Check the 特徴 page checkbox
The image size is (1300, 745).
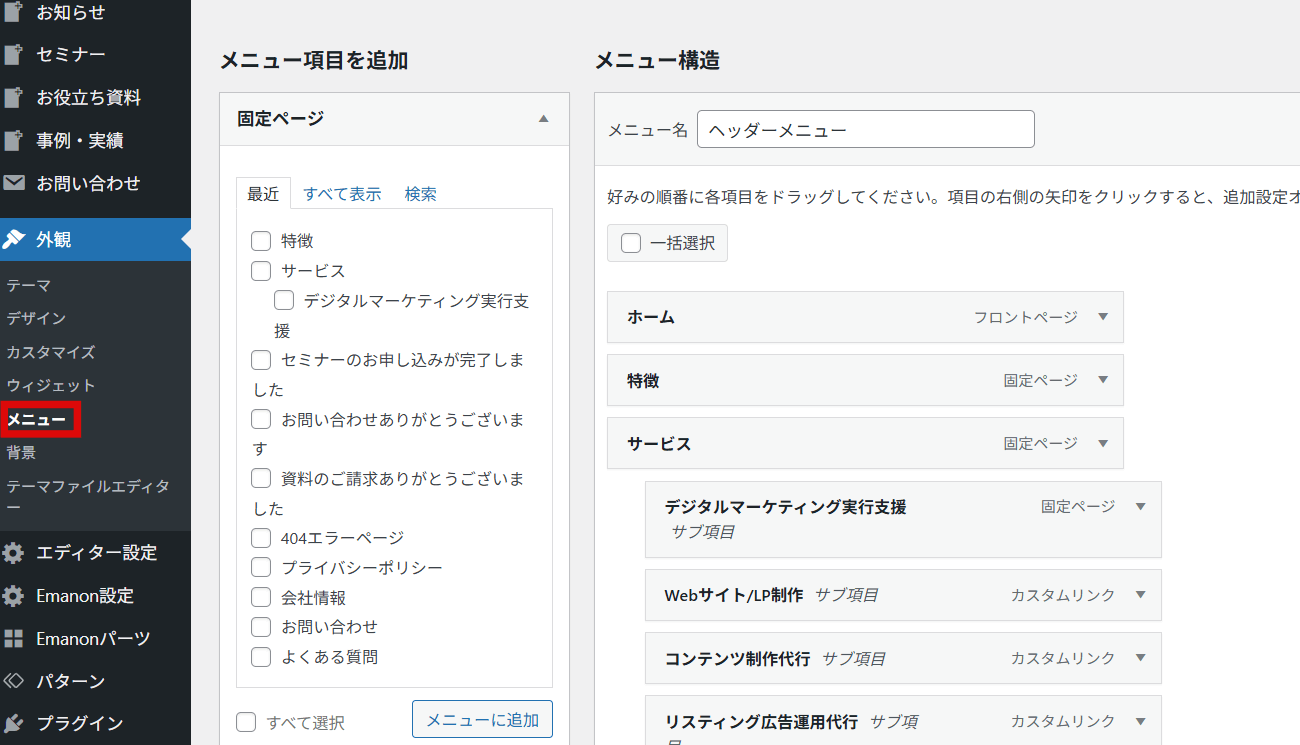(x=261, y=241)
